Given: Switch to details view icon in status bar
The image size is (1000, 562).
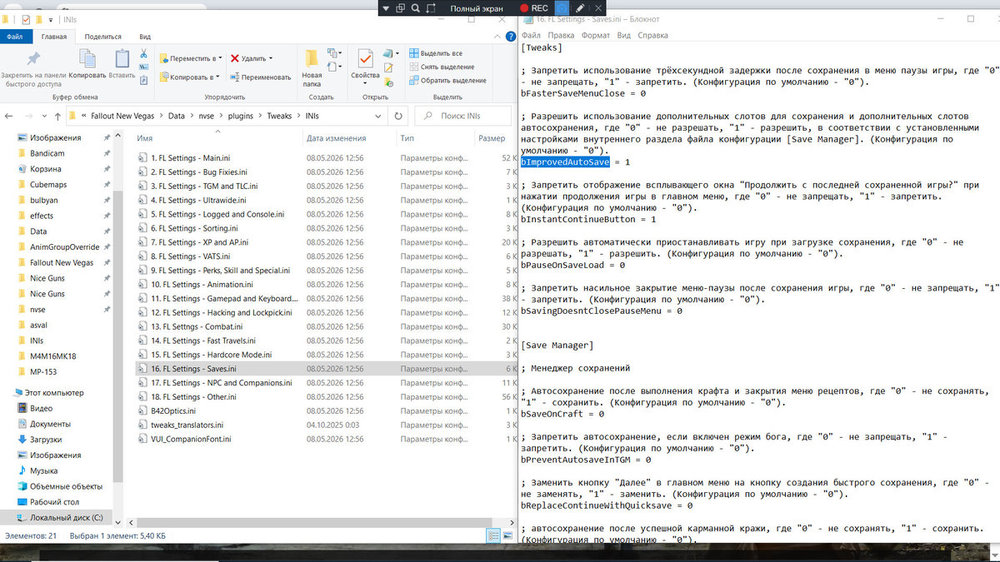Looking at the screenshot, I should coord(493,536).
